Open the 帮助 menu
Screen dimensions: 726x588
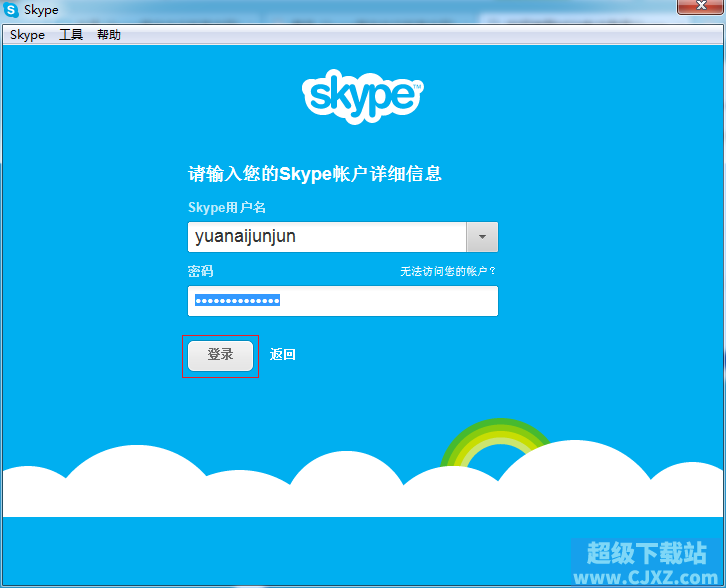[109, 35]
